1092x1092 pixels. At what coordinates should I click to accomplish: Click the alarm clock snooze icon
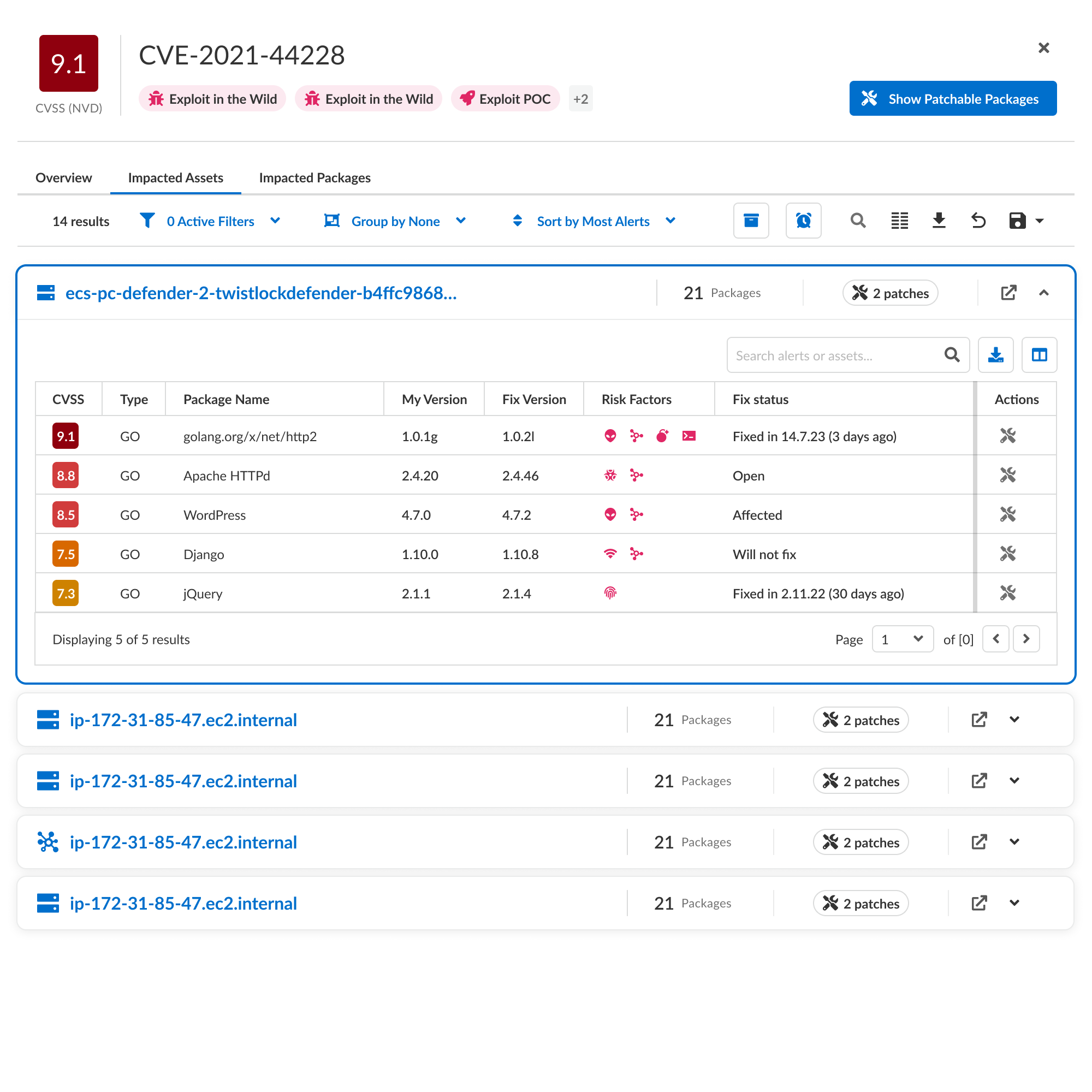tap(803, 221)
